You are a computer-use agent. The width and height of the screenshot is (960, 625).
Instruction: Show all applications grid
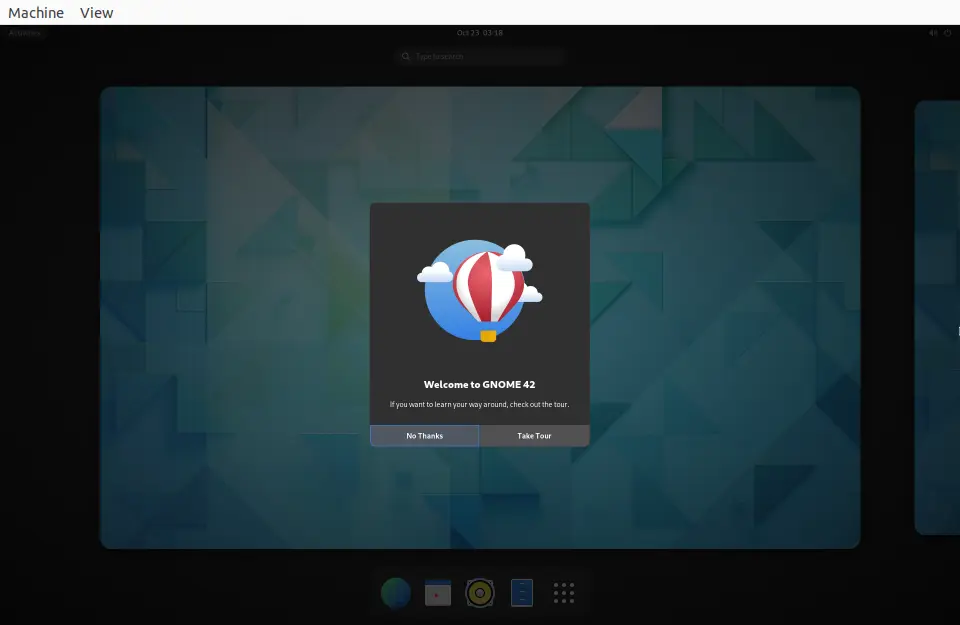[564, 593]
